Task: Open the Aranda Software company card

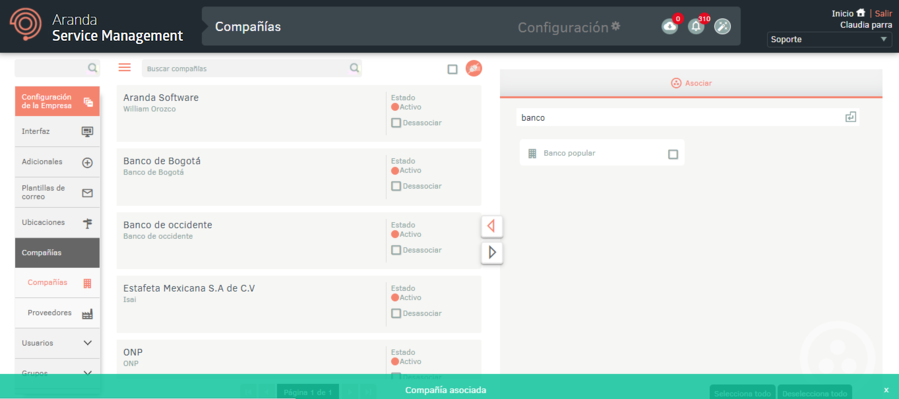Action: click(x=299, y=114)
